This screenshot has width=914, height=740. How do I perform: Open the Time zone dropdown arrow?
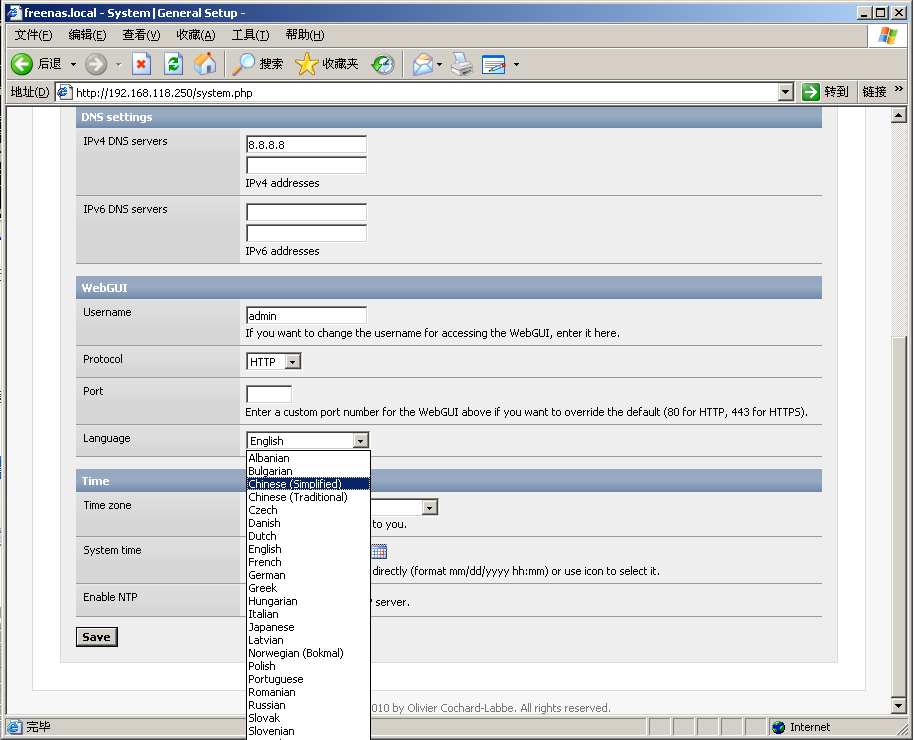(x=430, y=507)
